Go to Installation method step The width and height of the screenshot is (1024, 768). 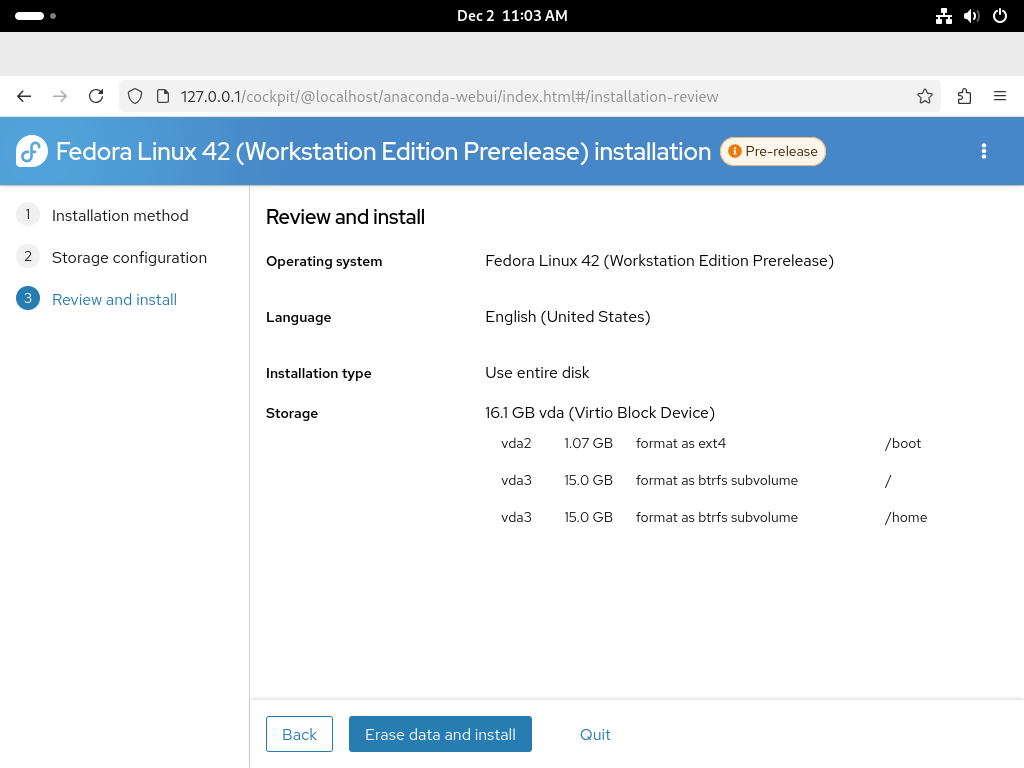(120, 216)
